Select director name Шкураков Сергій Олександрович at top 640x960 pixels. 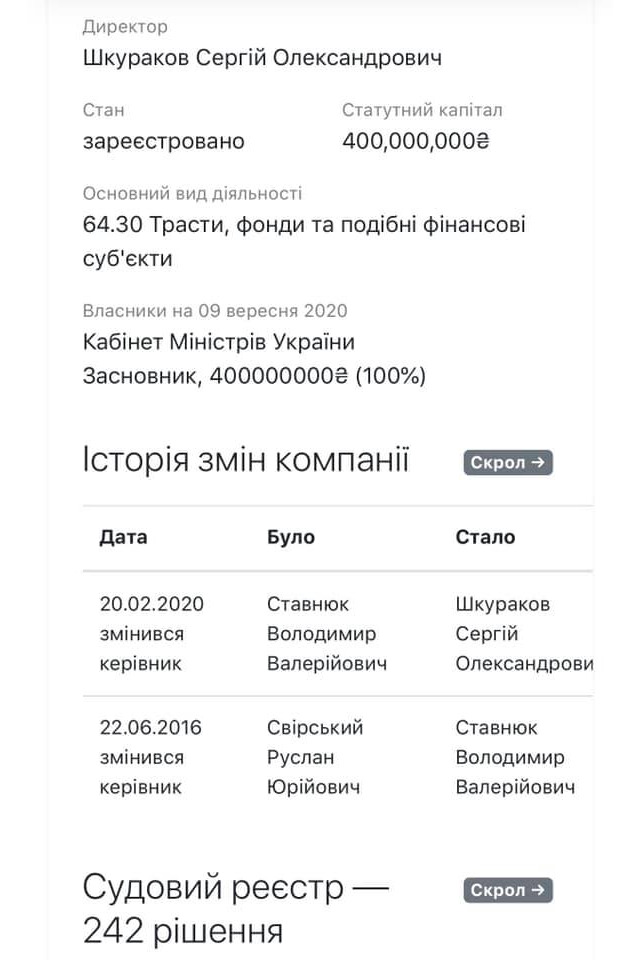(x=262, y=58)
